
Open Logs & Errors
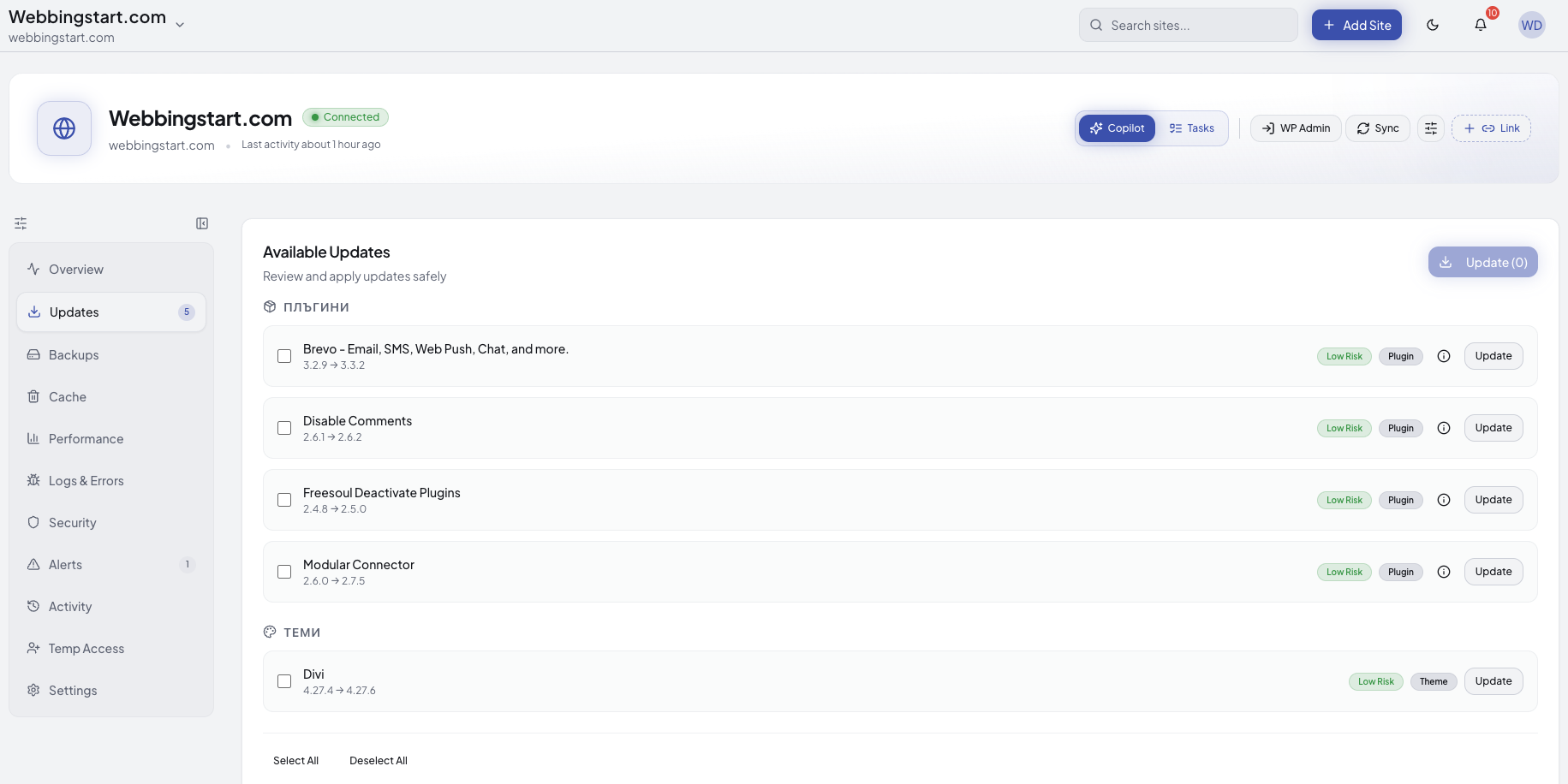86,480
